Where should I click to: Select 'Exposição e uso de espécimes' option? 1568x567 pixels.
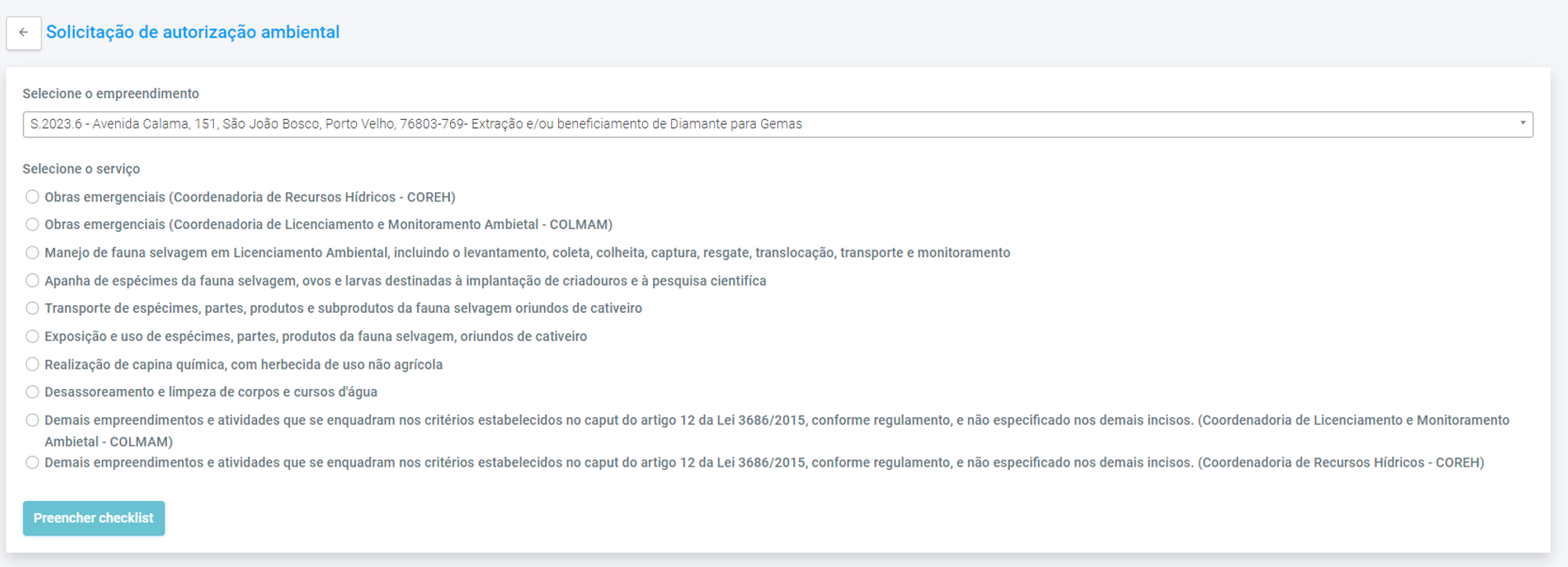32,336
